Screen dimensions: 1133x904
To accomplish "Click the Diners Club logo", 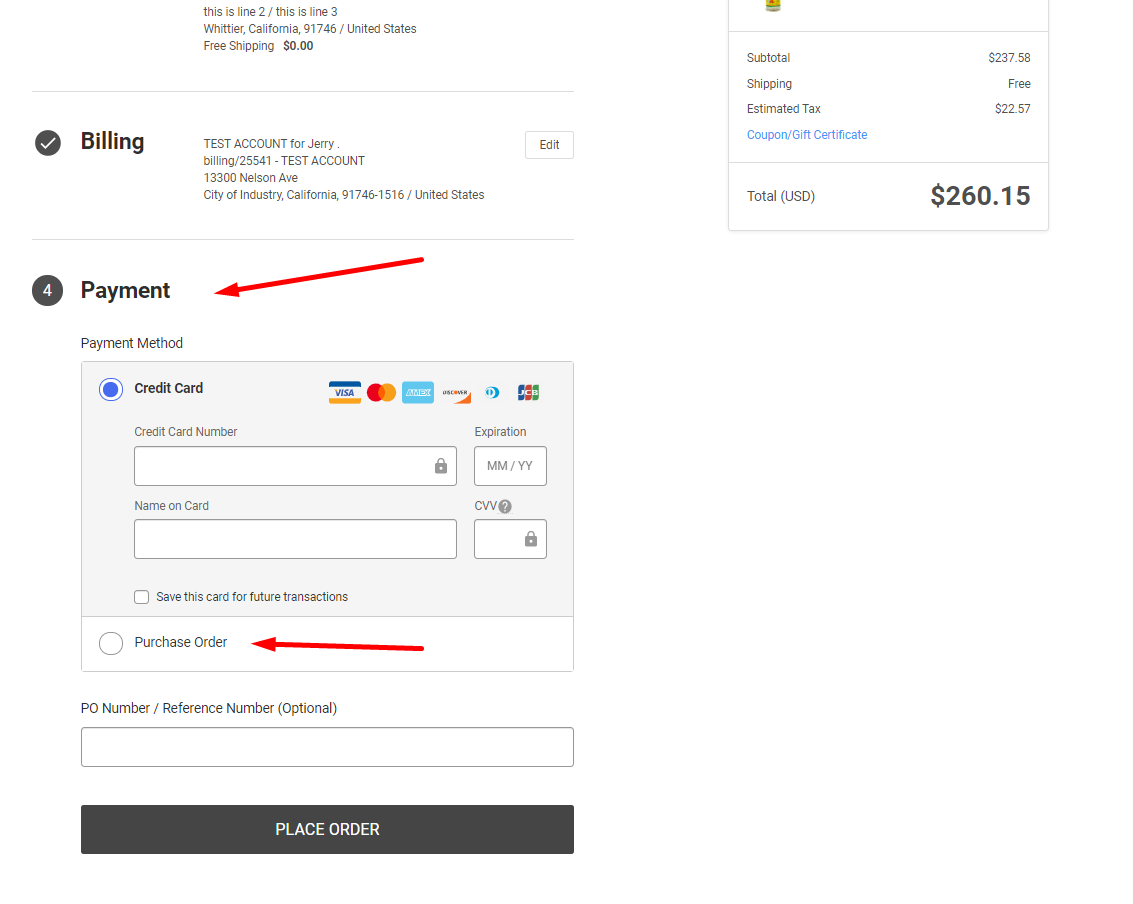I will click(492, 392).
